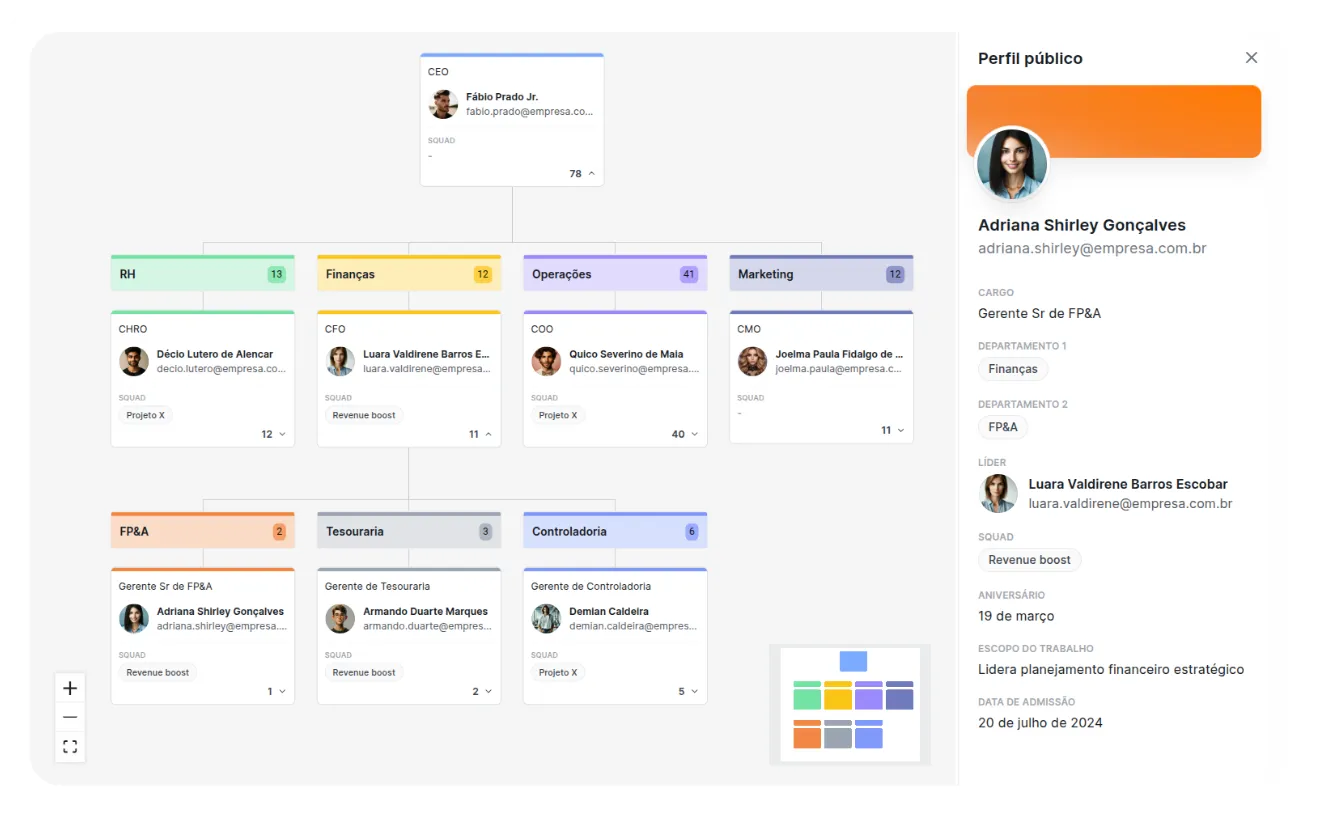Click Adriana Shirley's avatar in FP&A card
The image size is (1319, 816).
134,618
